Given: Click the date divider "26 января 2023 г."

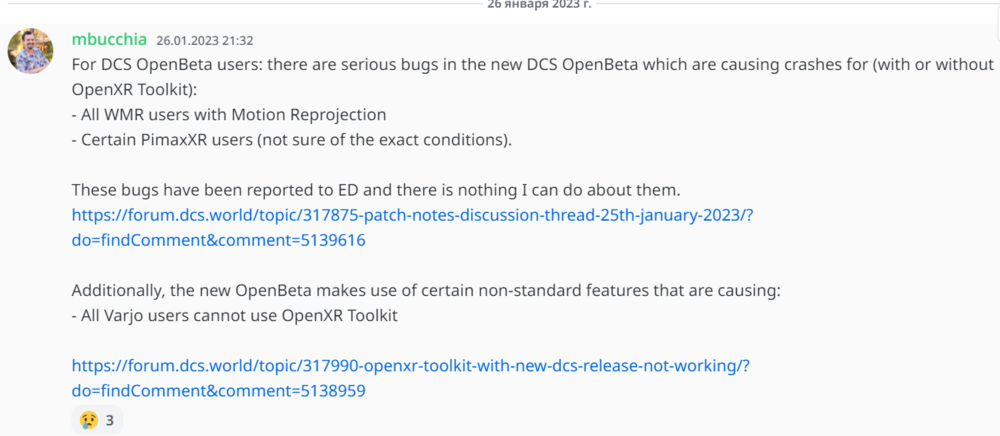Looking at the screenshot, I should [x=538, y=4].
